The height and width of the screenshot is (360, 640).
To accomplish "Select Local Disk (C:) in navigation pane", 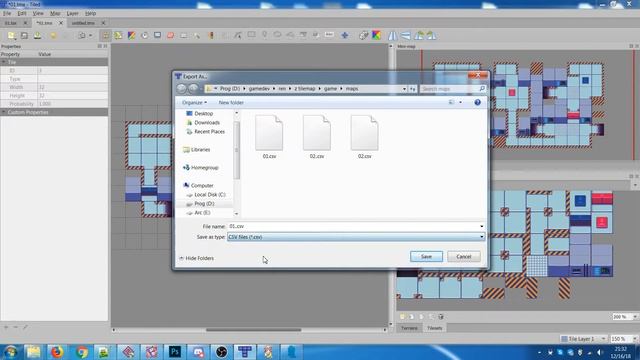I will 209,195.
